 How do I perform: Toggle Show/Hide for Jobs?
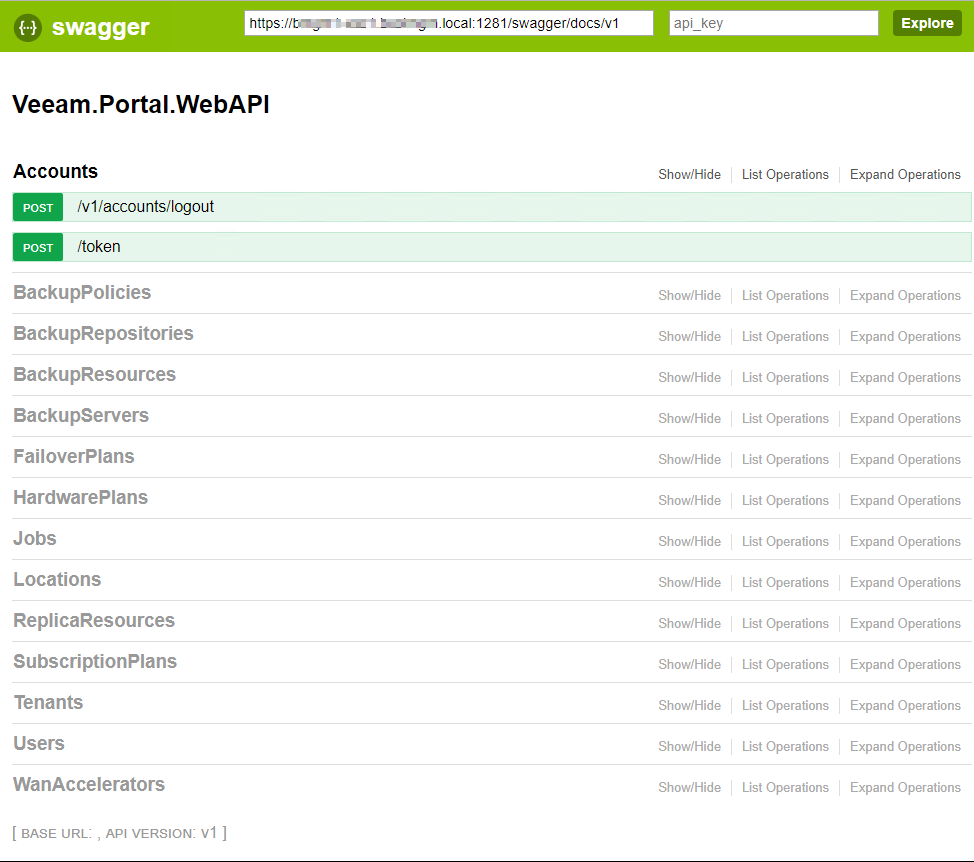[690, 542]
